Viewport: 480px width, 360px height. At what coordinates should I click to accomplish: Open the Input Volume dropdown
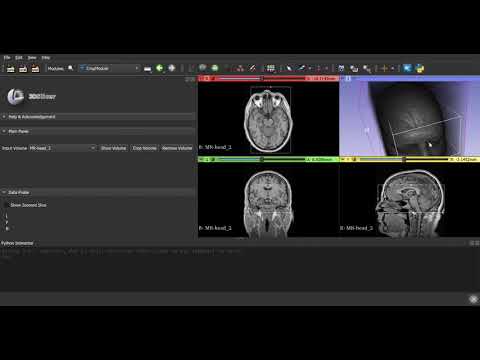click(x=62, y=148)
